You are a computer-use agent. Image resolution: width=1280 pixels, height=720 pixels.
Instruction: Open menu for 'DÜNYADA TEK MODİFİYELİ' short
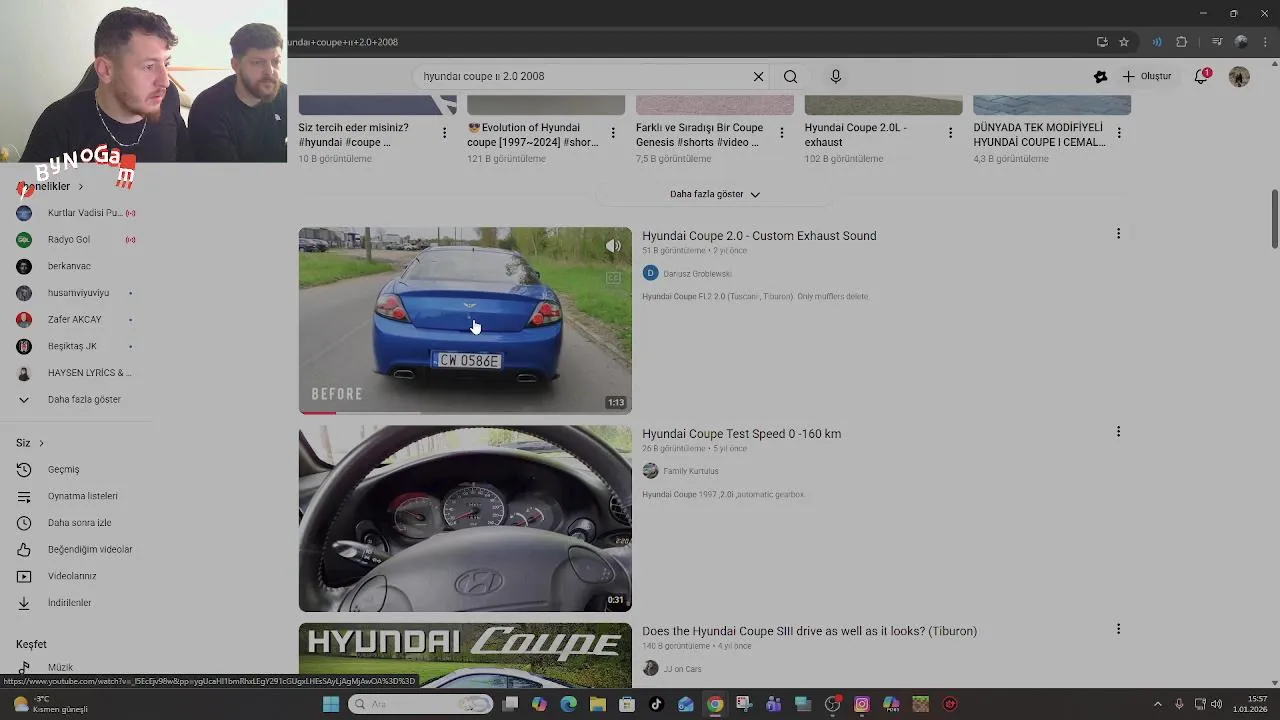pos(1118,133)
